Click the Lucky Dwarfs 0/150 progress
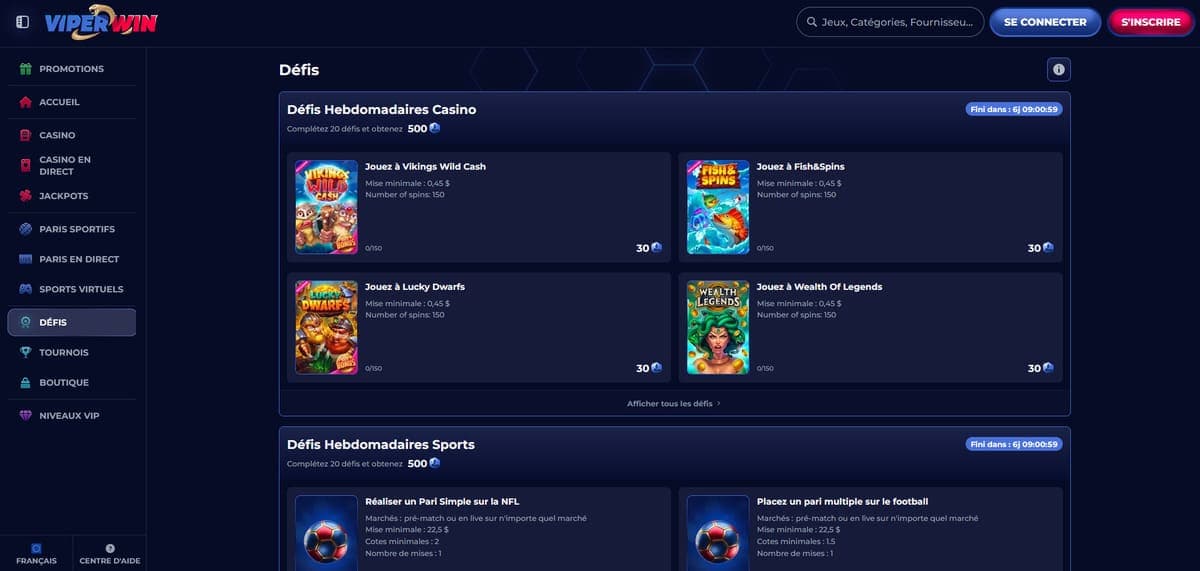This screenshot has height=571, width=1200. pos(373,368)
